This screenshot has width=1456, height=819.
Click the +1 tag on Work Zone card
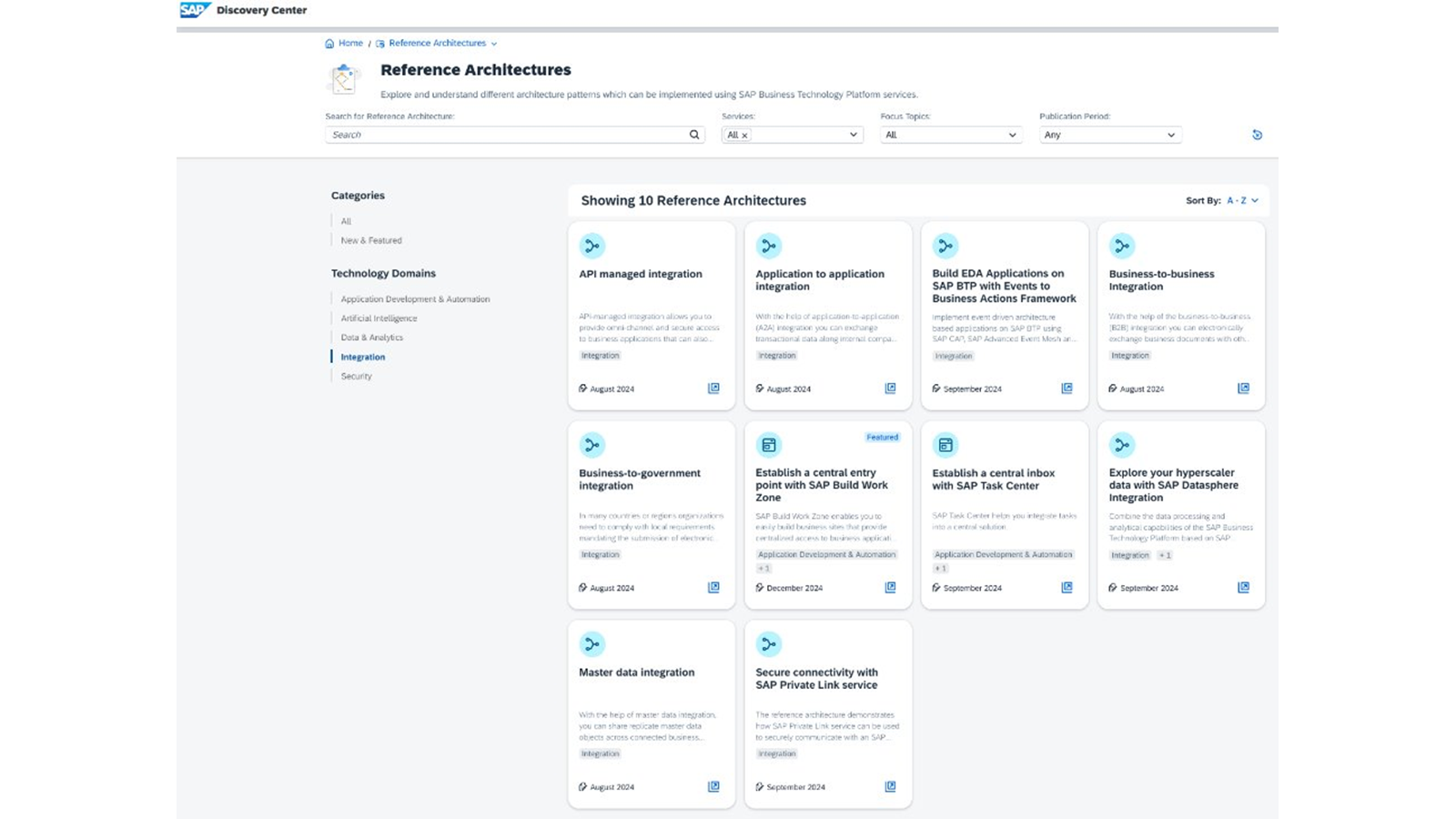tap(764, 569)
